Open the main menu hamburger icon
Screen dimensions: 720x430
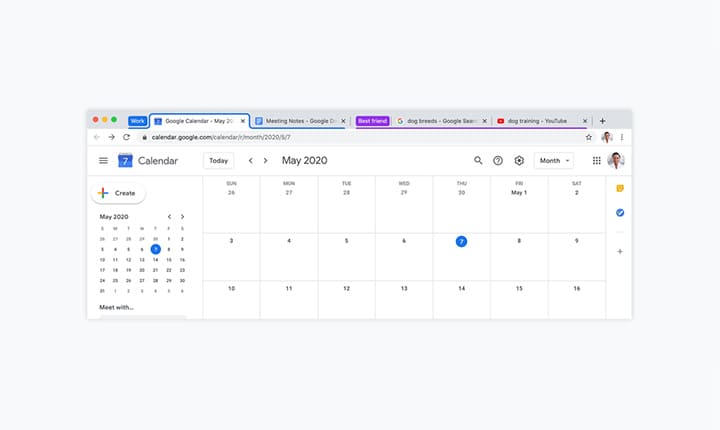[x=103, y=160]
